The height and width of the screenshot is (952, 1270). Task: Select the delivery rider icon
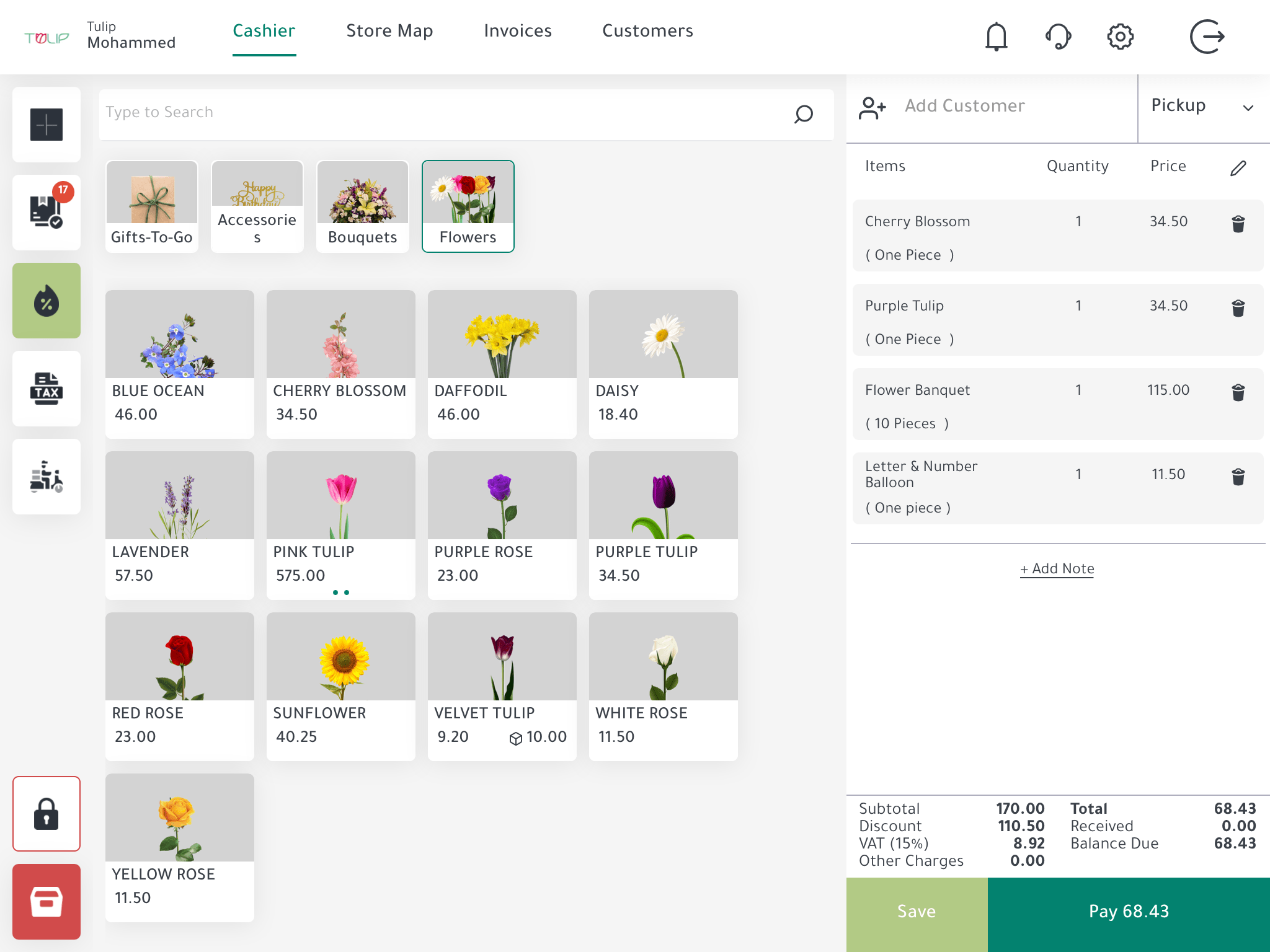(46, 476)
